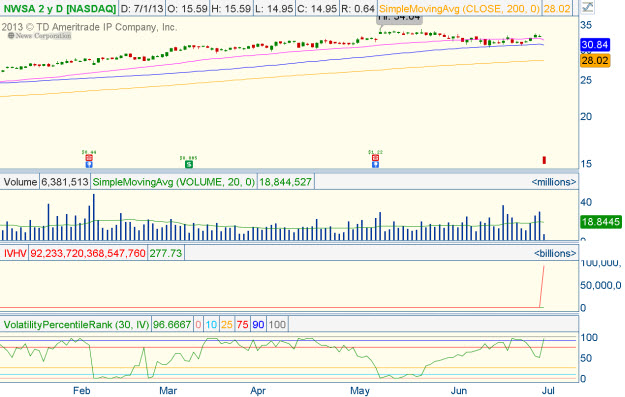Select SimpleMovingAvg (VOLUME, 20, 0) label
This screenshot has height=397, width=625.
[x=174, y=182]
